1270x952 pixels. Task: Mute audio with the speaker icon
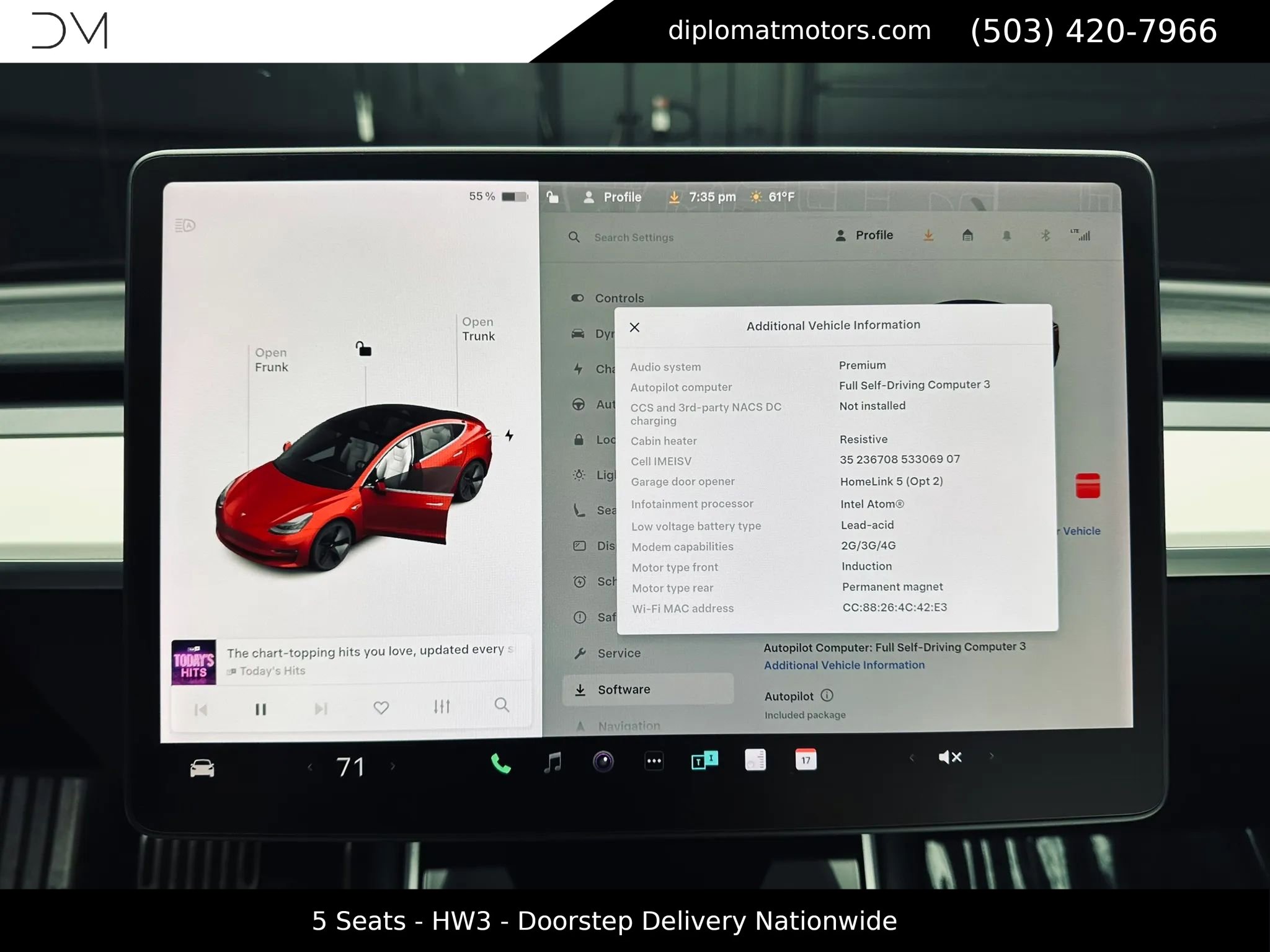(x=950, y=757)
